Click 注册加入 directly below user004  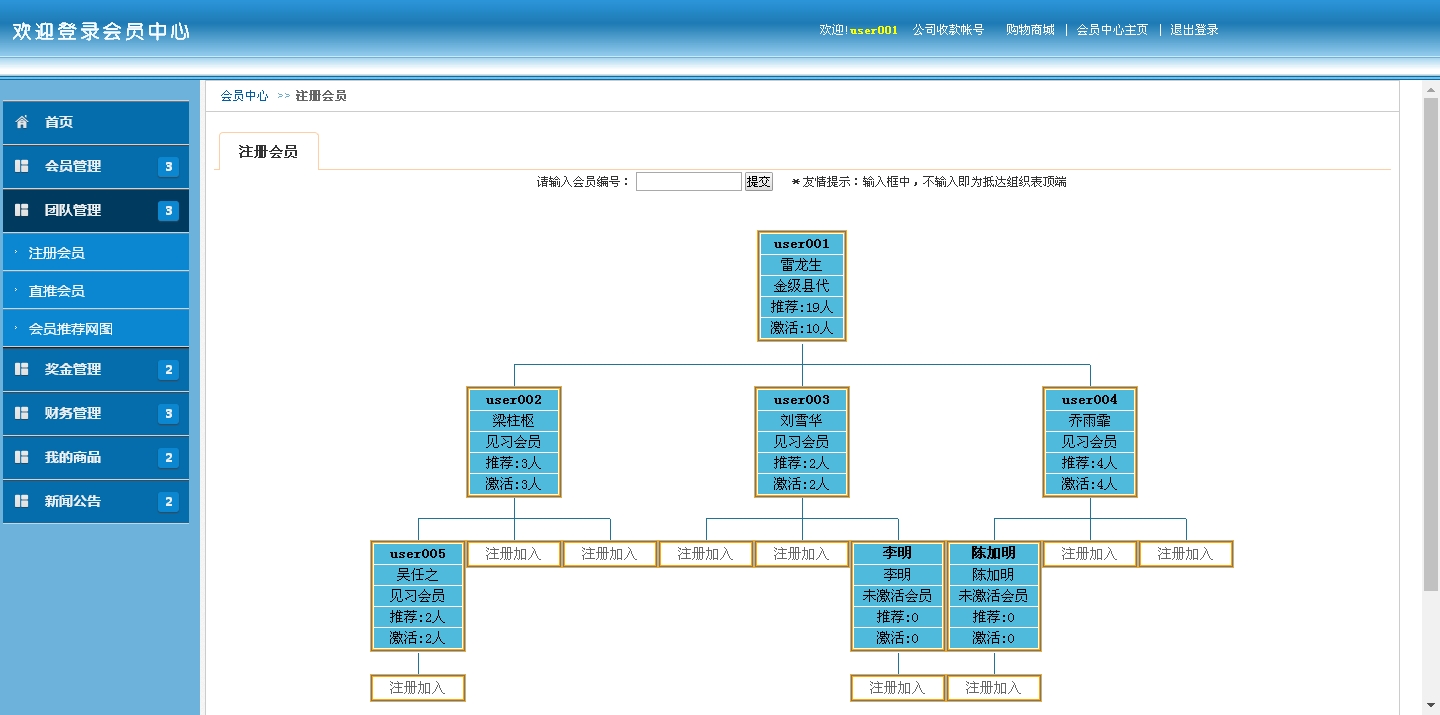click(1090, 554)
